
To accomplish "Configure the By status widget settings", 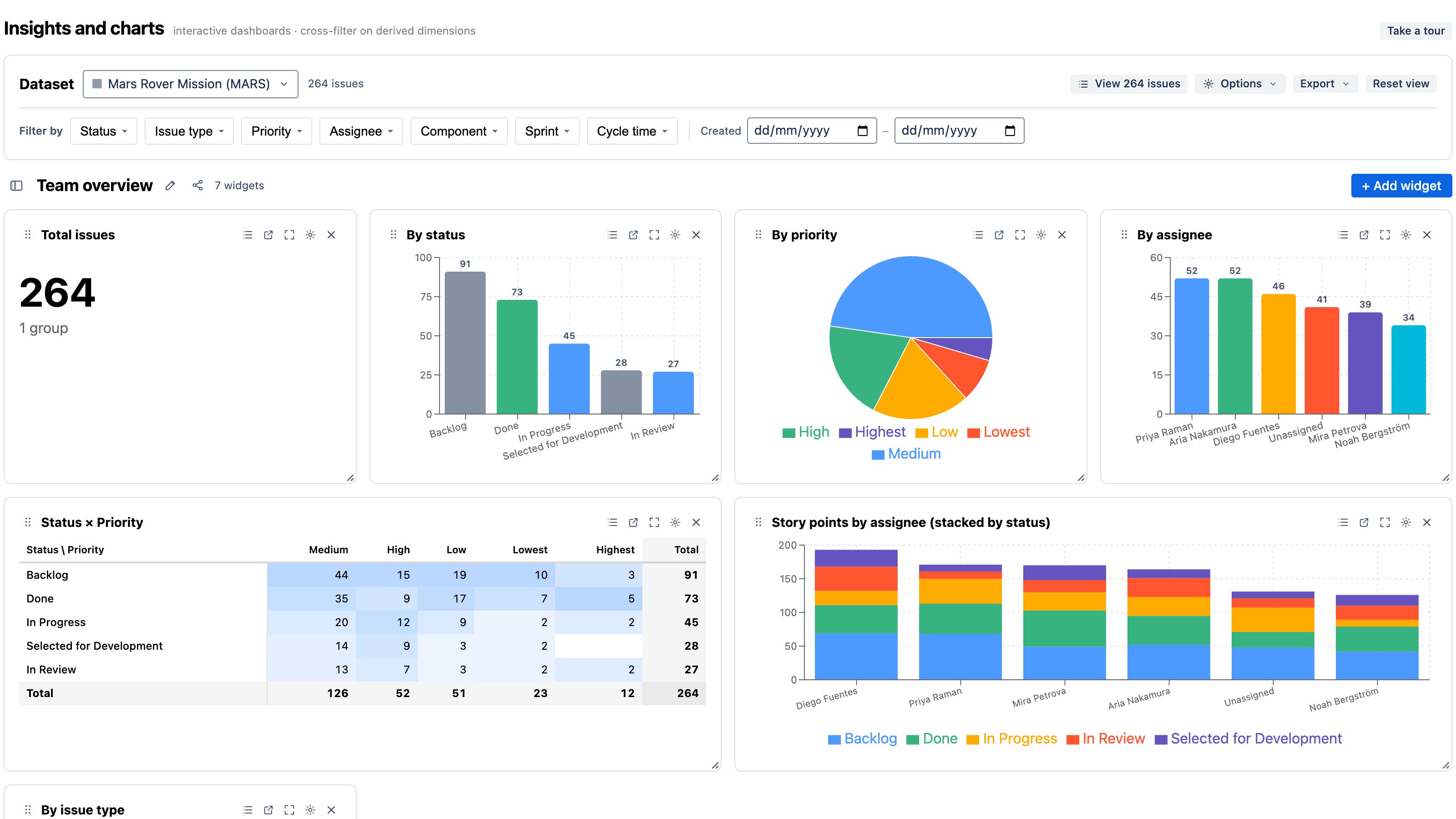I will pos(675,235).
